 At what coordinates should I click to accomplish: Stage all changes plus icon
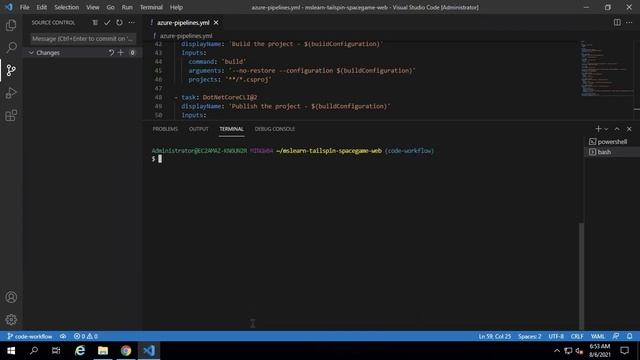pyautogui.click(x=120, y=53)
